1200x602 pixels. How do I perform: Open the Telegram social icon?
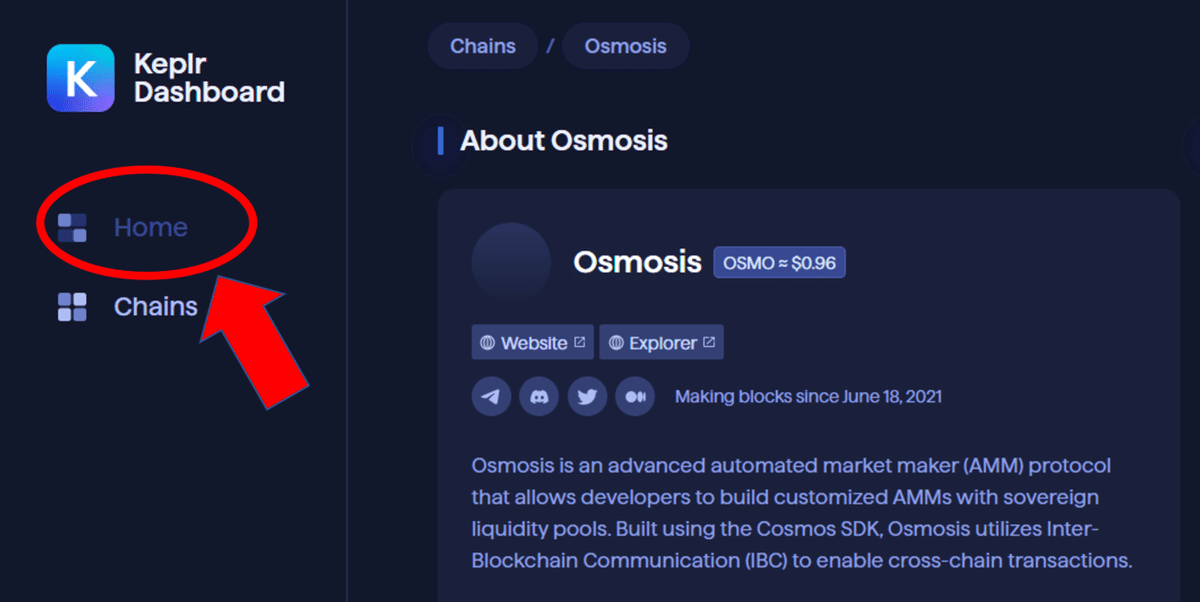[491, 397]
